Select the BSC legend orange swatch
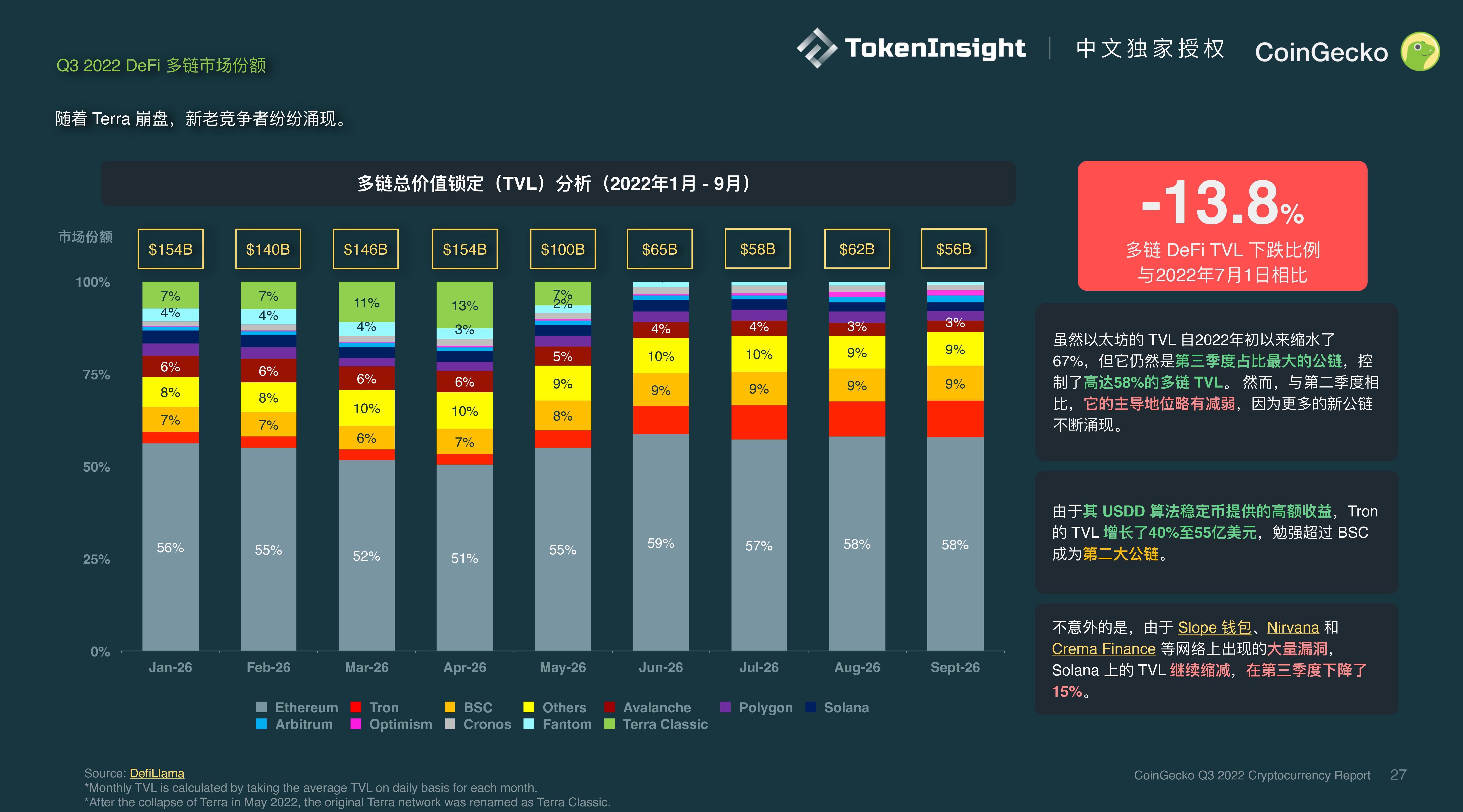The height and width of the screenshot is (812, 1463). tap(450, 707)
